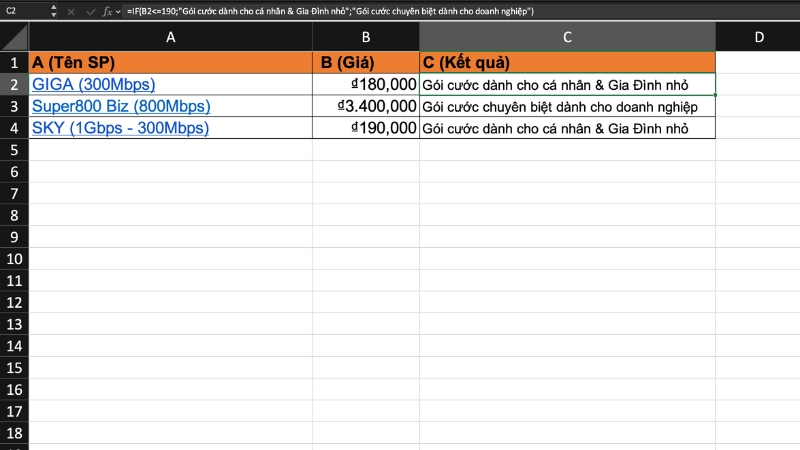Select row 2 header
This screenshot has height=450, width=800.
click(14, 84)
